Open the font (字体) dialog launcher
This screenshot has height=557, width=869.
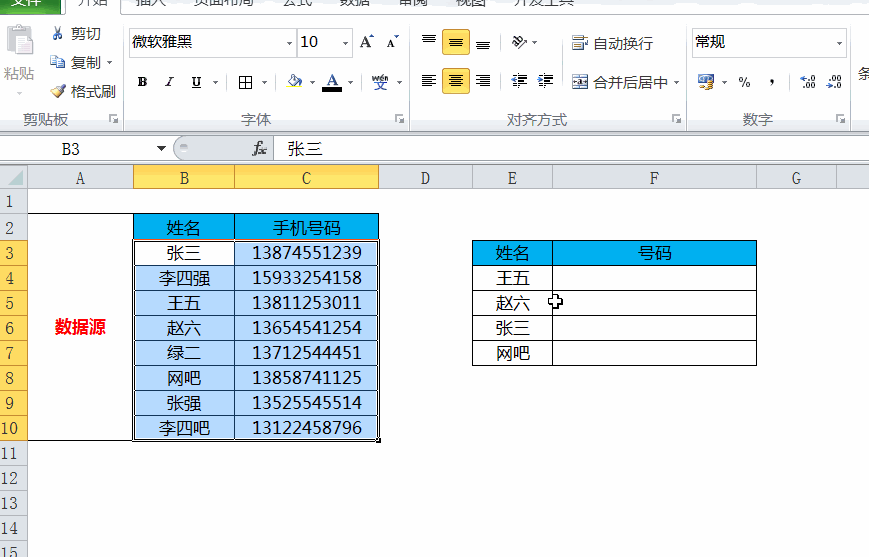(399, 119)
